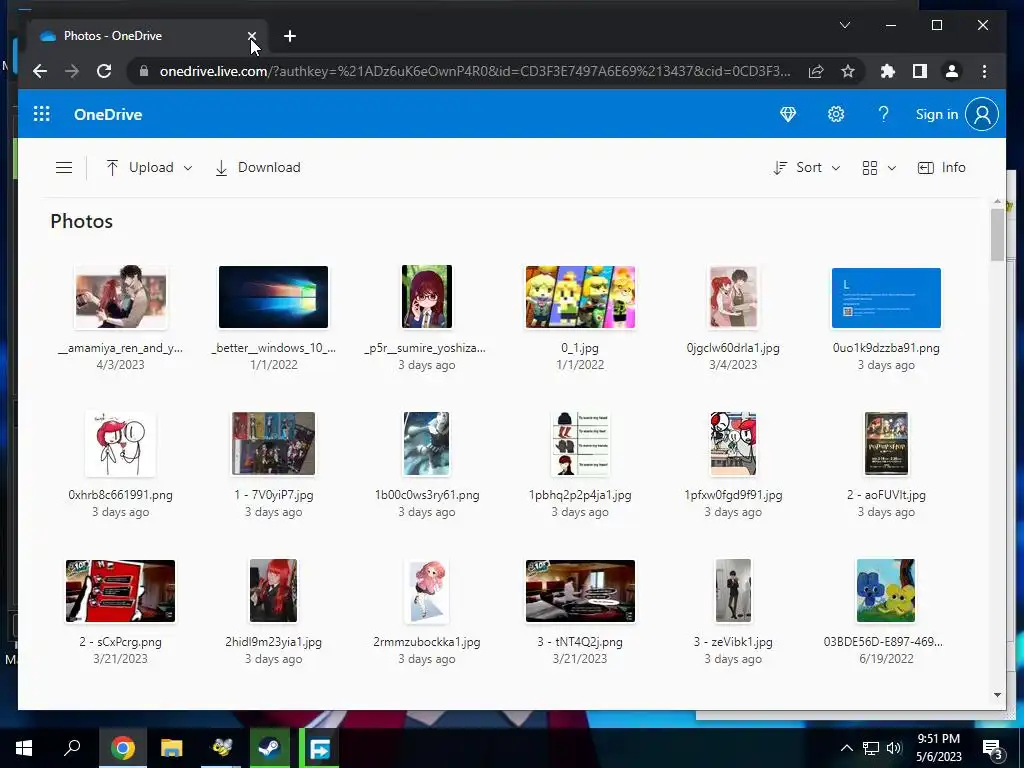
Task: Toggle the hamburger navigation menu
Action: pyautogui.click(x=64, y=168)
